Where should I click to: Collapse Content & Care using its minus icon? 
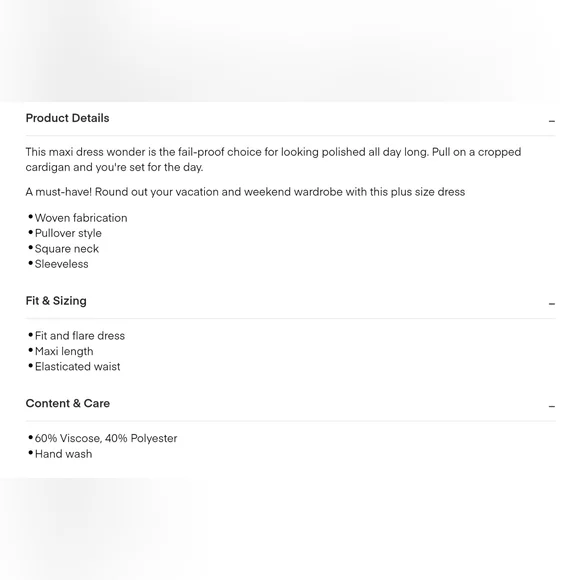552,406
